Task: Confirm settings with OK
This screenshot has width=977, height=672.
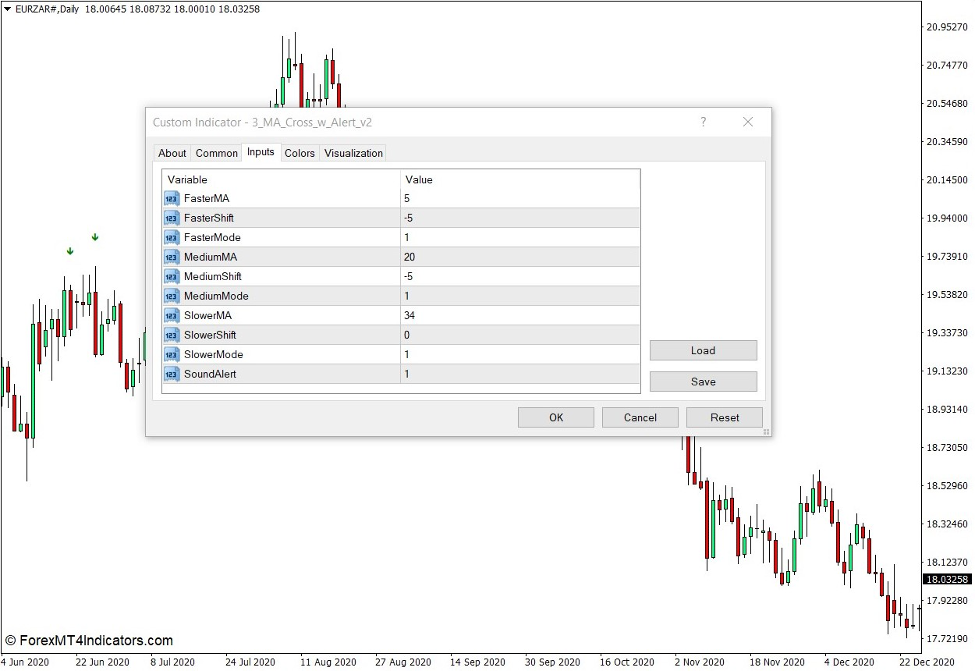Action: click(x=555, y=417)
